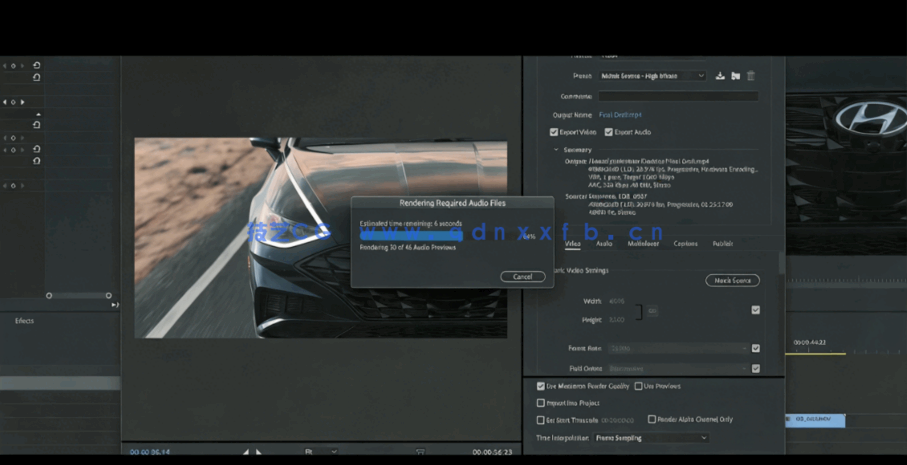Click the Match Source button
Image resolution: width=907 pixels, height=465 pixels.
click(732, 281)
